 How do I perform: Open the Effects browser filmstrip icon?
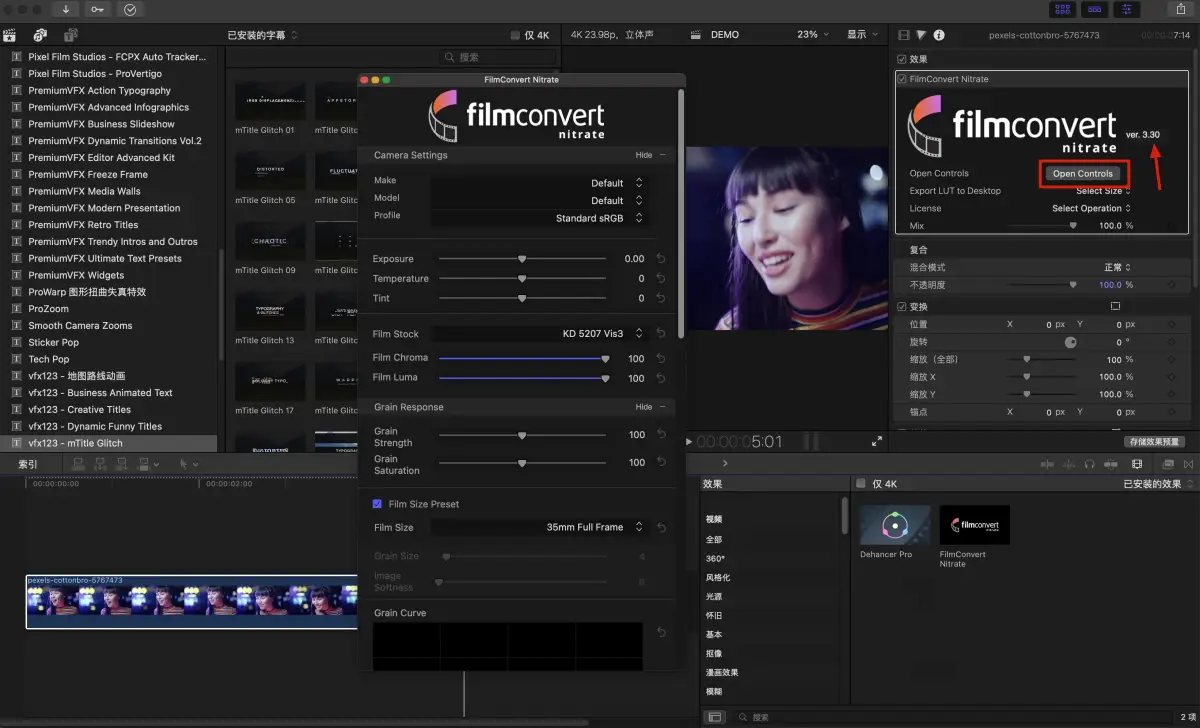pos(1137,464)
